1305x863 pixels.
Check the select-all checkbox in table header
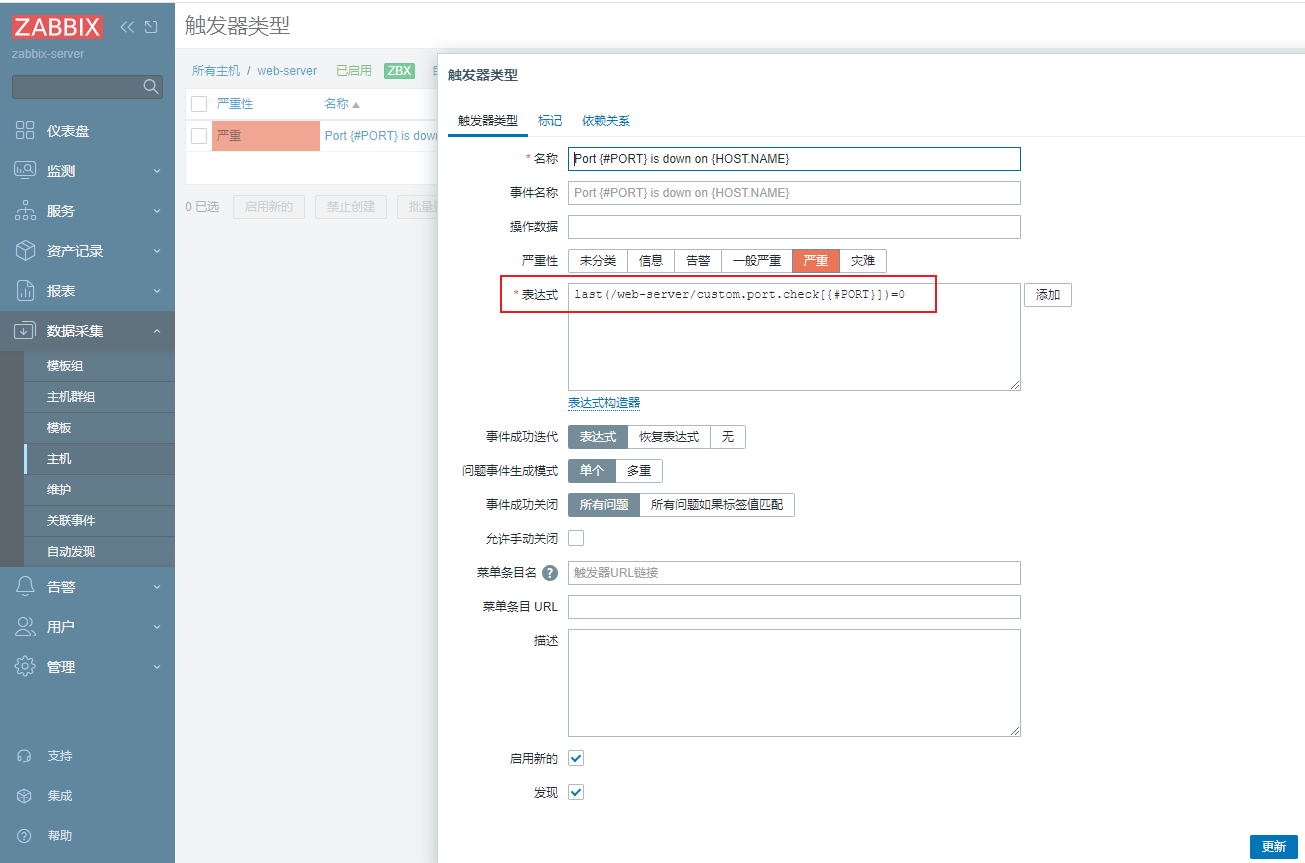199,104
